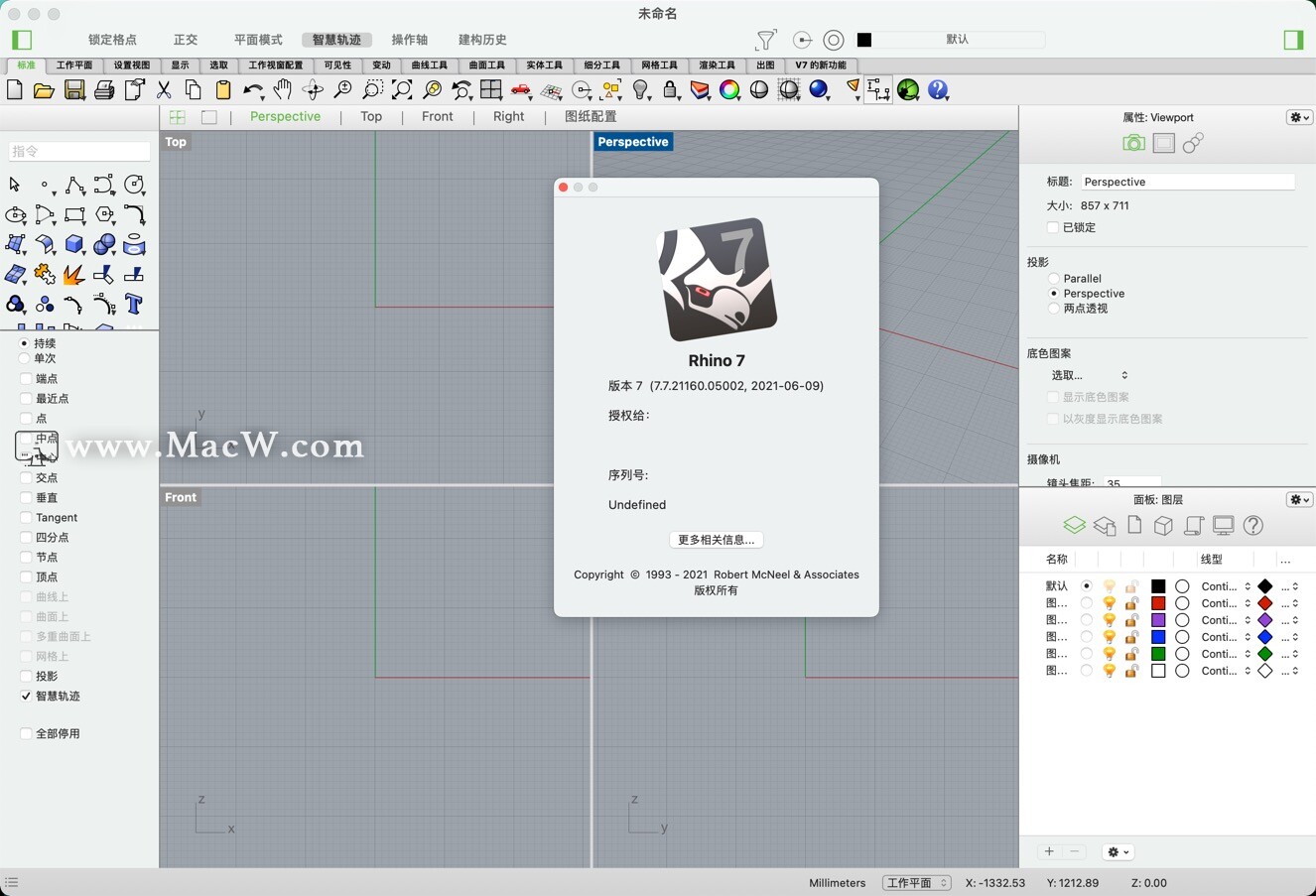Open the gear menu below layers list
Viewport: 1316px width, 896px height.
(1118, 852)
